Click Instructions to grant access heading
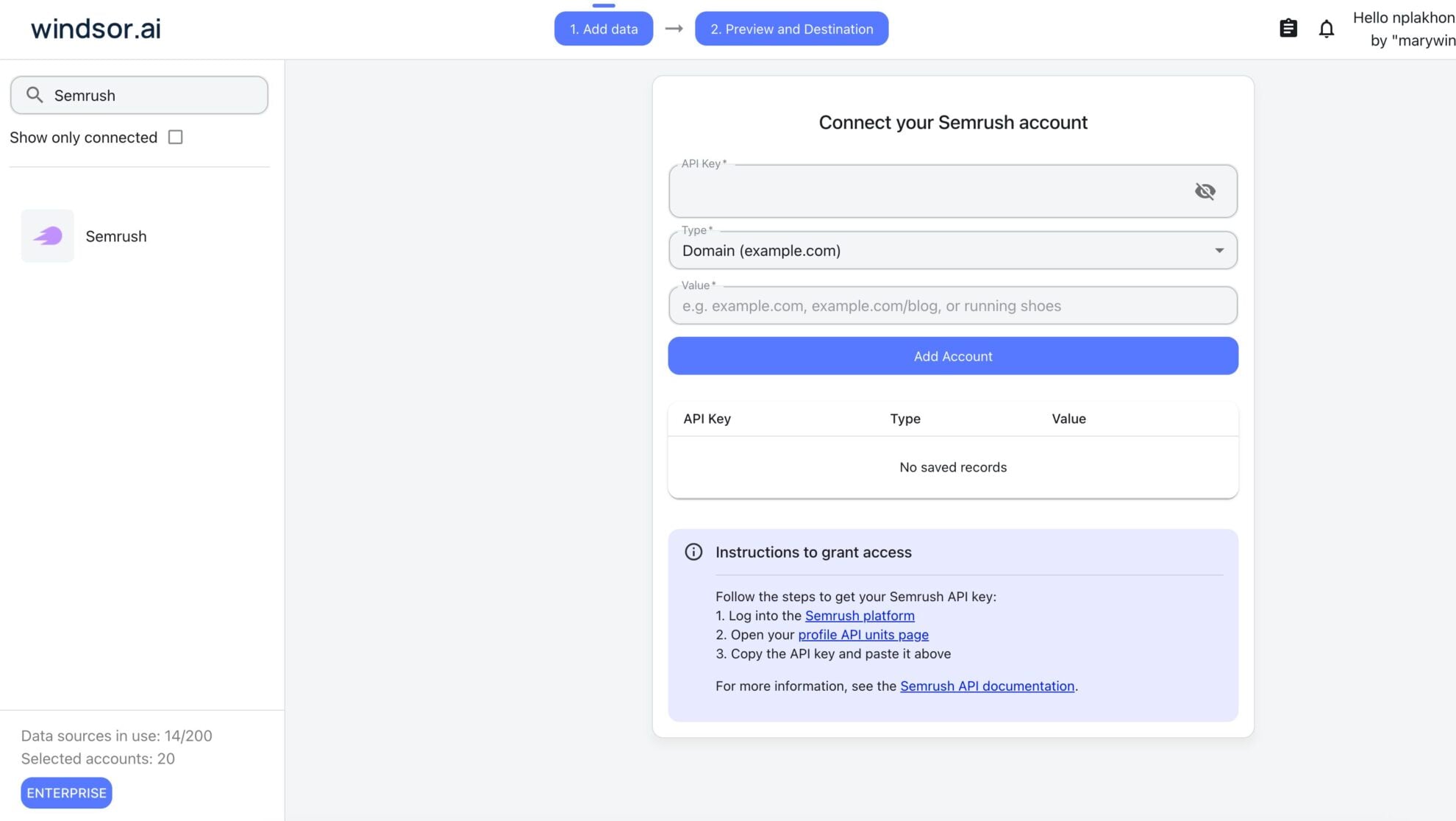The height and width of the screenshot is (821, 1456). [x=813, y=552]
